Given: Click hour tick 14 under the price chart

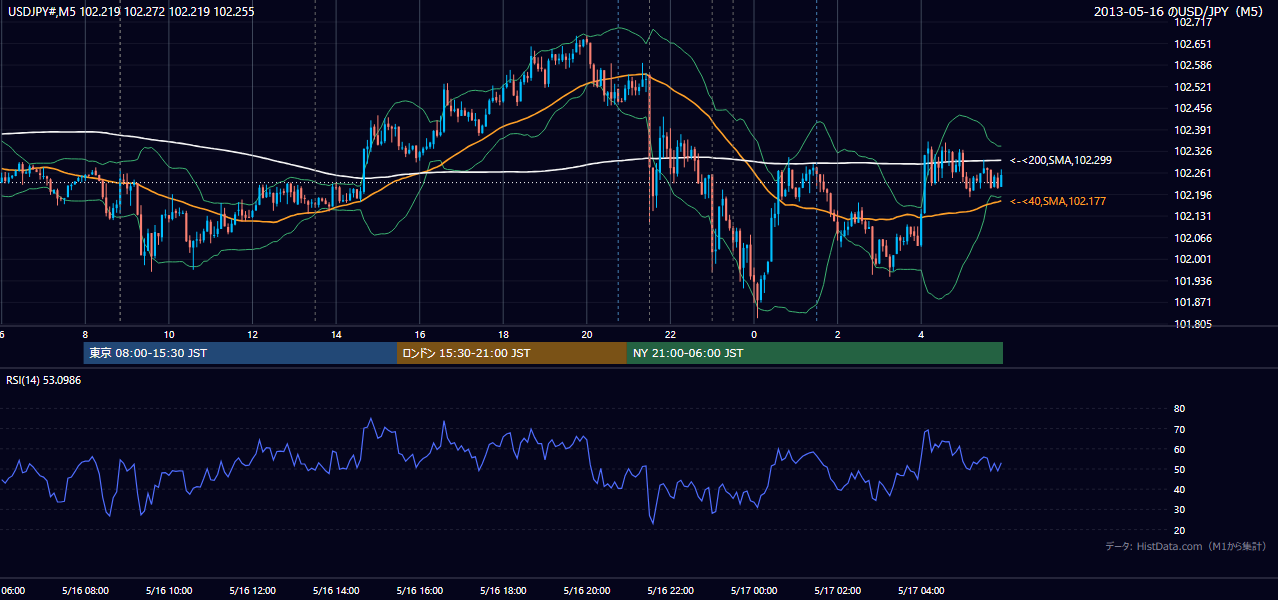Looking at the screenshot, I should 337,334.
